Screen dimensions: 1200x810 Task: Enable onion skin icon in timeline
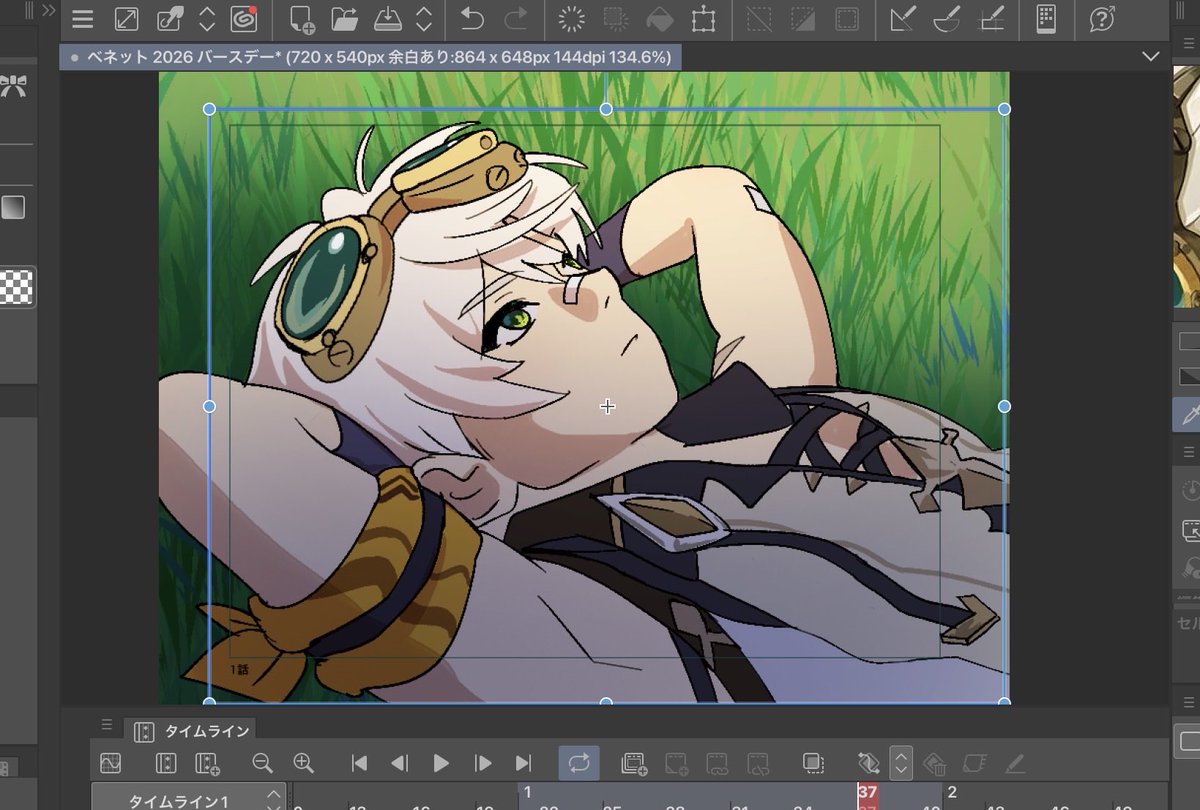point(813,763)
